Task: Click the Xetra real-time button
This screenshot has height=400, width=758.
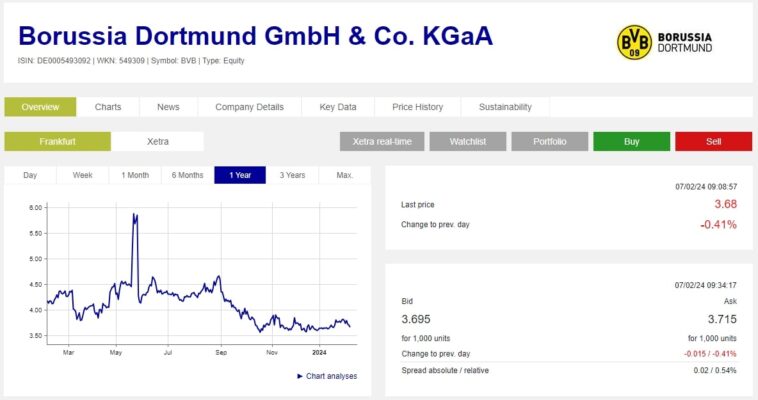Action: pos(382,142)
